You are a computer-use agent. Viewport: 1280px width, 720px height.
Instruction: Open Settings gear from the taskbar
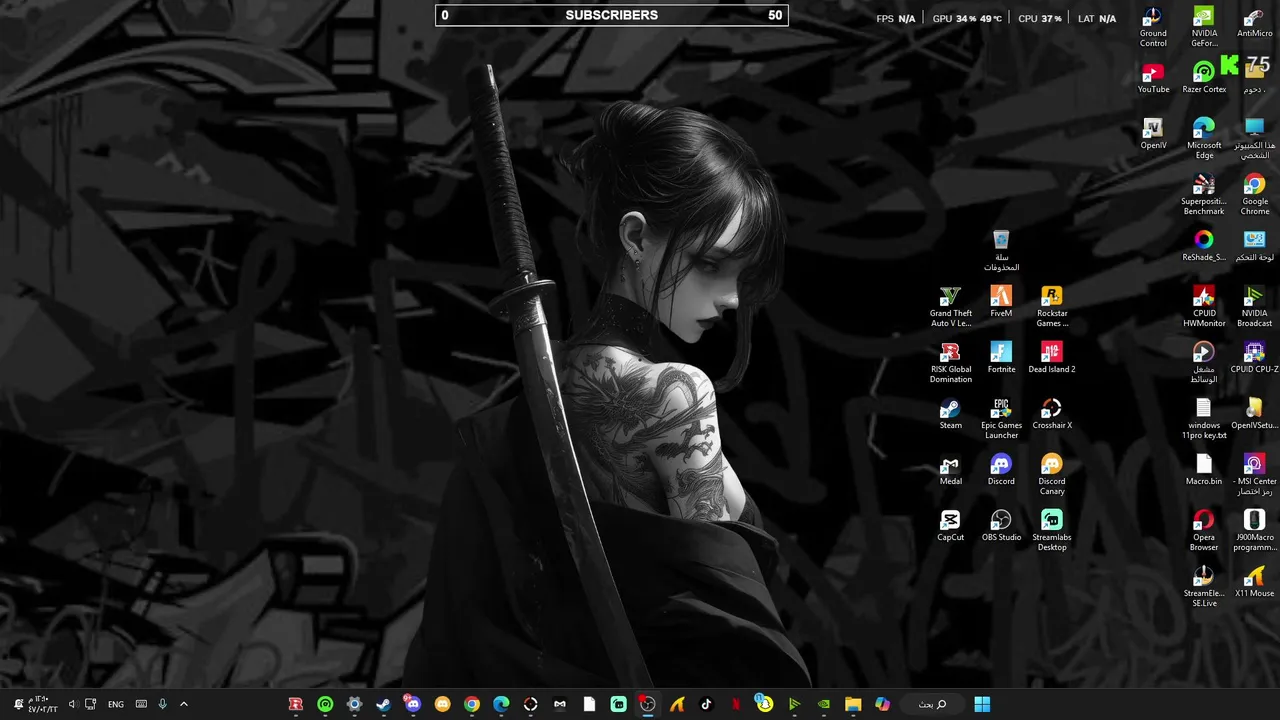pos(354,704)
